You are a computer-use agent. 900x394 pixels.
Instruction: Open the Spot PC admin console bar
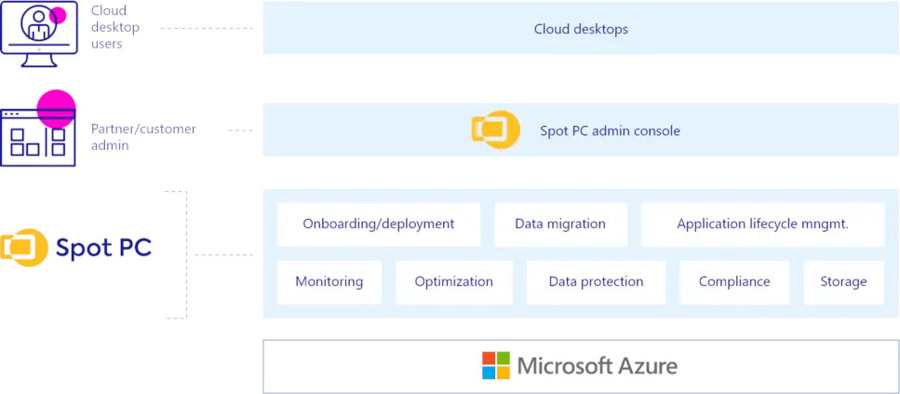point(581,130)
